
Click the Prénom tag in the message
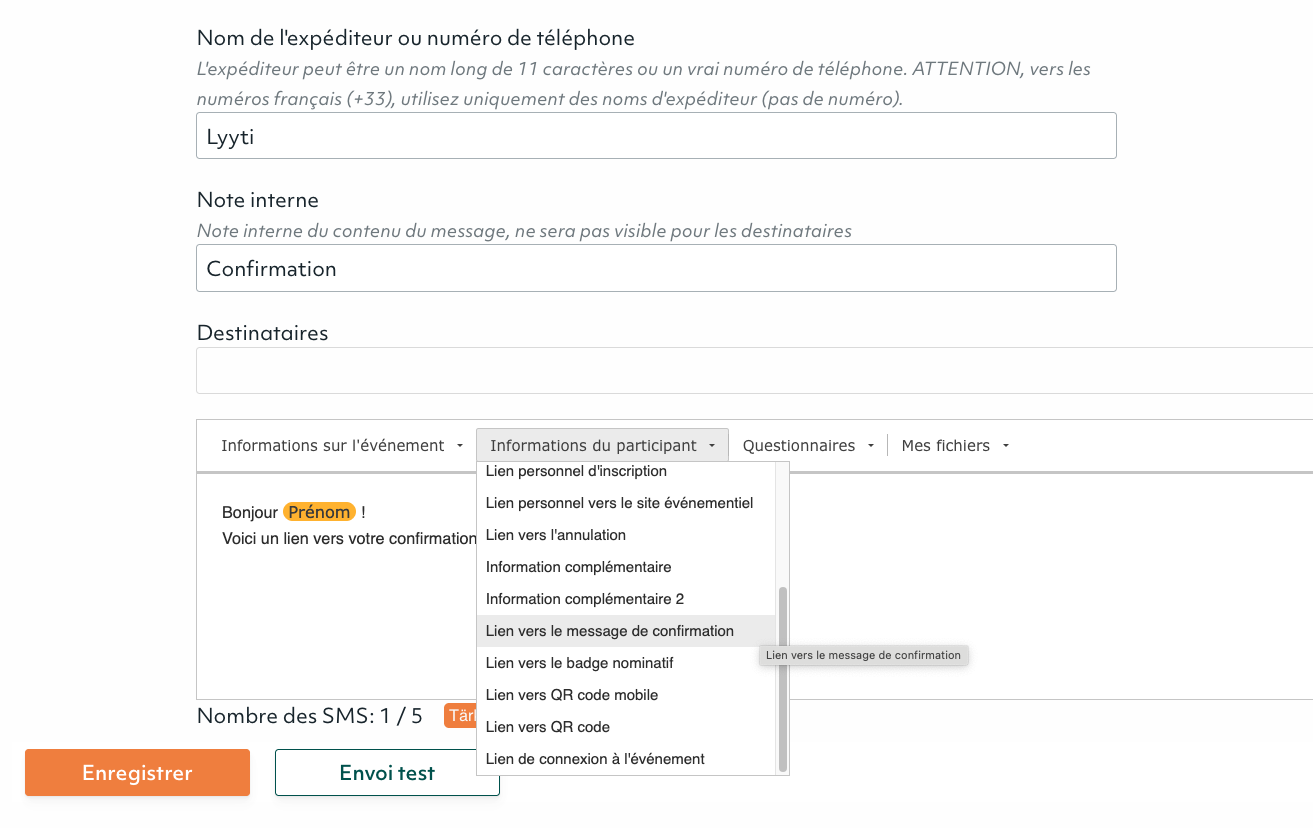point(319,512)
